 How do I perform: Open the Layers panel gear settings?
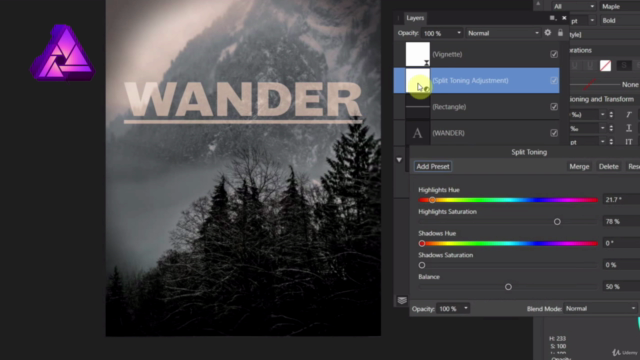click(548, 33)
